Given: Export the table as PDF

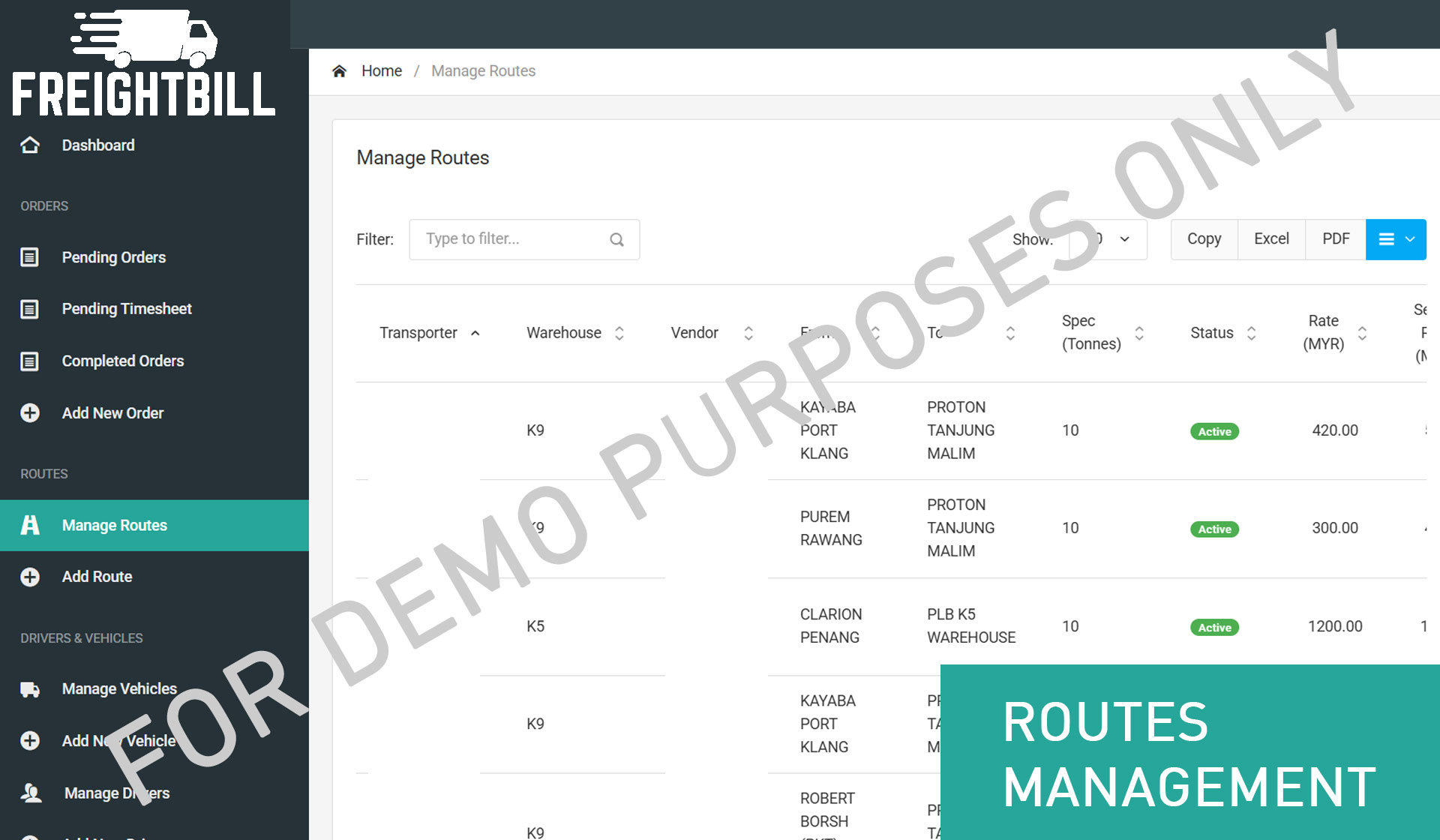Looking at the screenshot, I should click(x=1336, y=239).
